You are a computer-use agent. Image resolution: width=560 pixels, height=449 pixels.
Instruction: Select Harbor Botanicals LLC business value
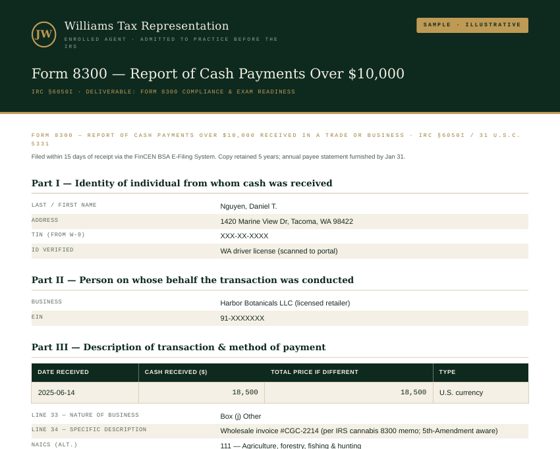click(285, 303)
